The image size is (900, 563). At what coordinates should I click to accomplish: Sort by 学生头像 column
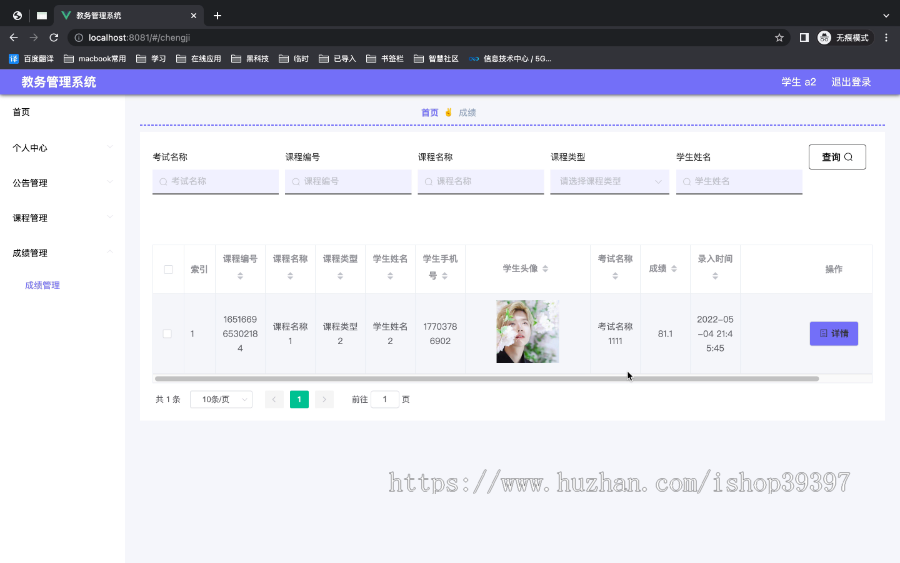coord(545,269)
